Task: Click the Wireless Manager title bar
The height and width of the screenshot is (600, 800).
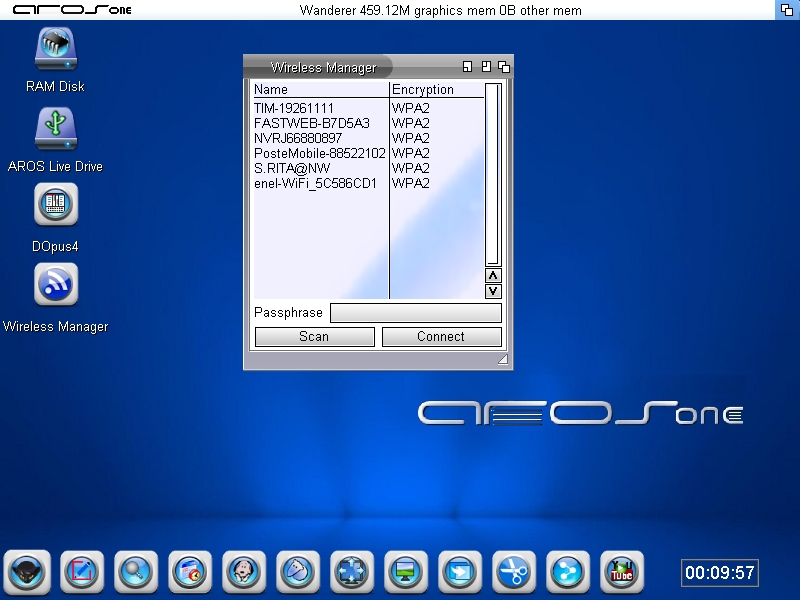Action: 323,67
